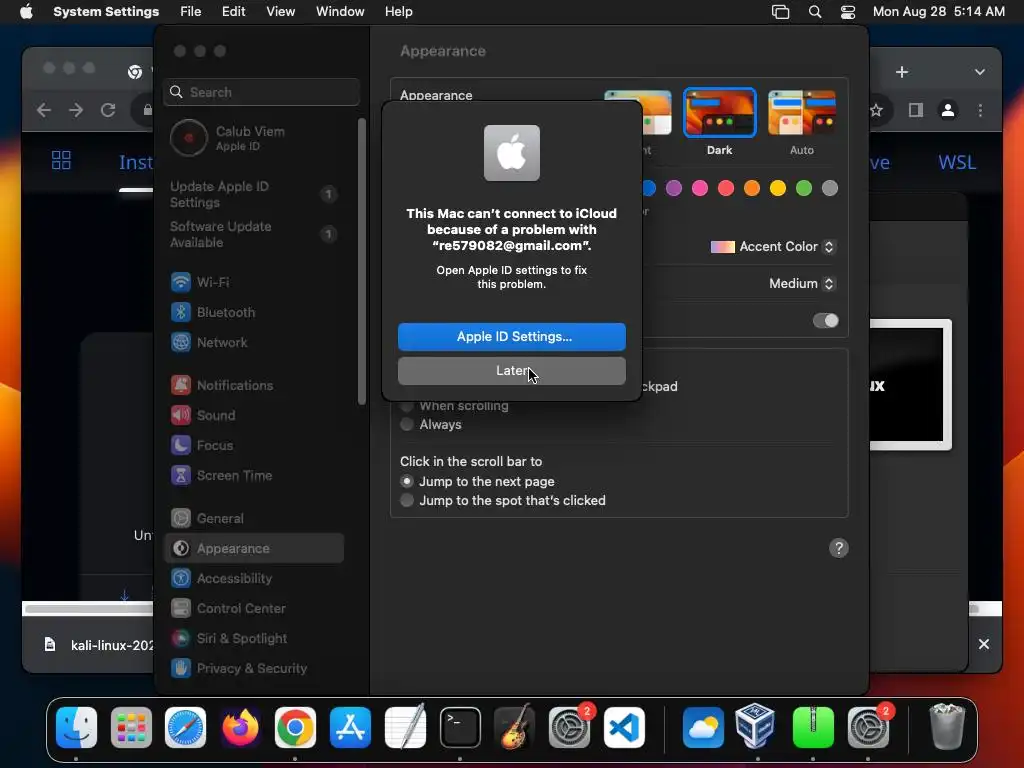The width and height of the screenshot is (1024, 768).
Task: Open the Help menu
Action: point(398,12)
